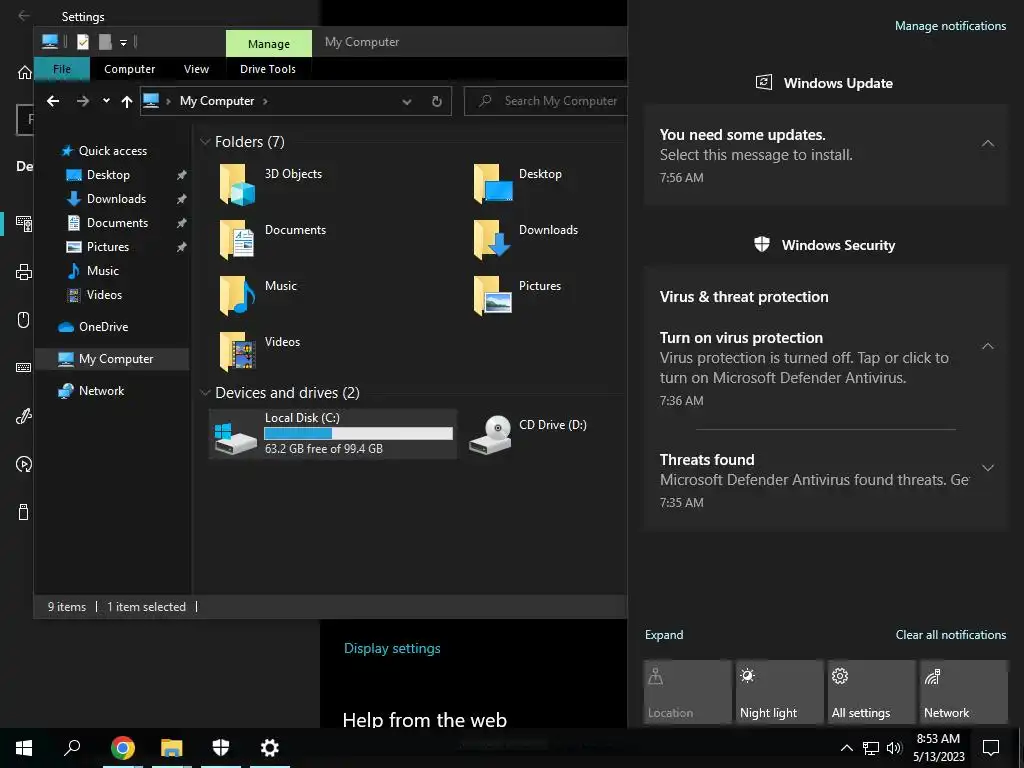The width and height of the screenshot is (1024, 768).
Task: Go up one folder level
Action: click(127, 101)
